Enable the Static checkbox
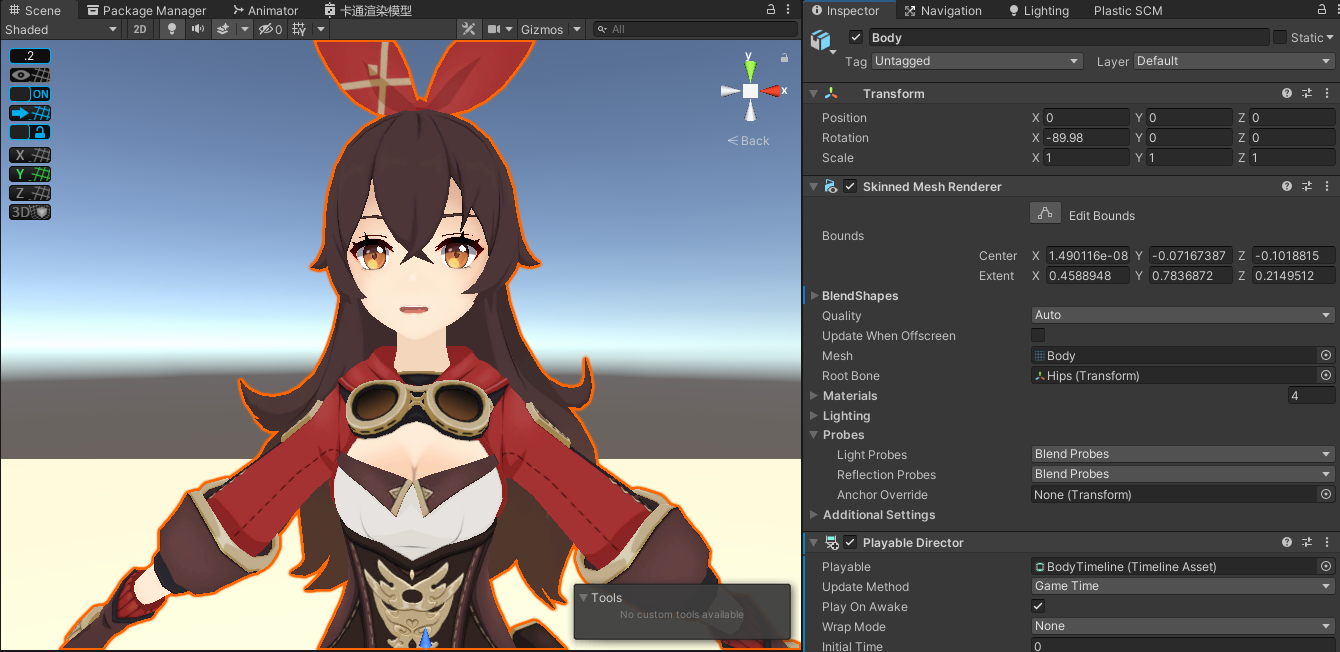 (x=1280, y=37)
